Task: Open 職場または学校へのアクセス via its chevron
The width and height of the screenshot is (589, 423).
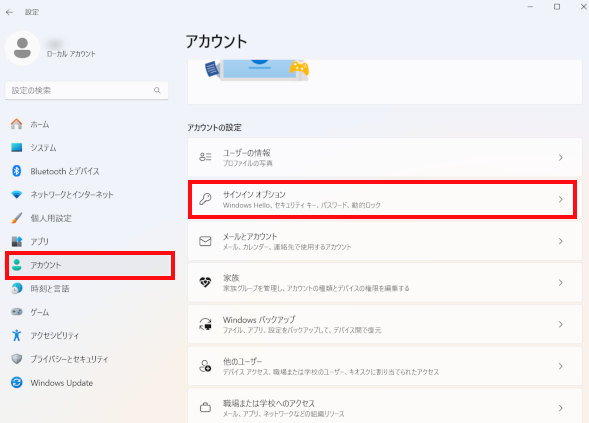Action: pos(560,408)
